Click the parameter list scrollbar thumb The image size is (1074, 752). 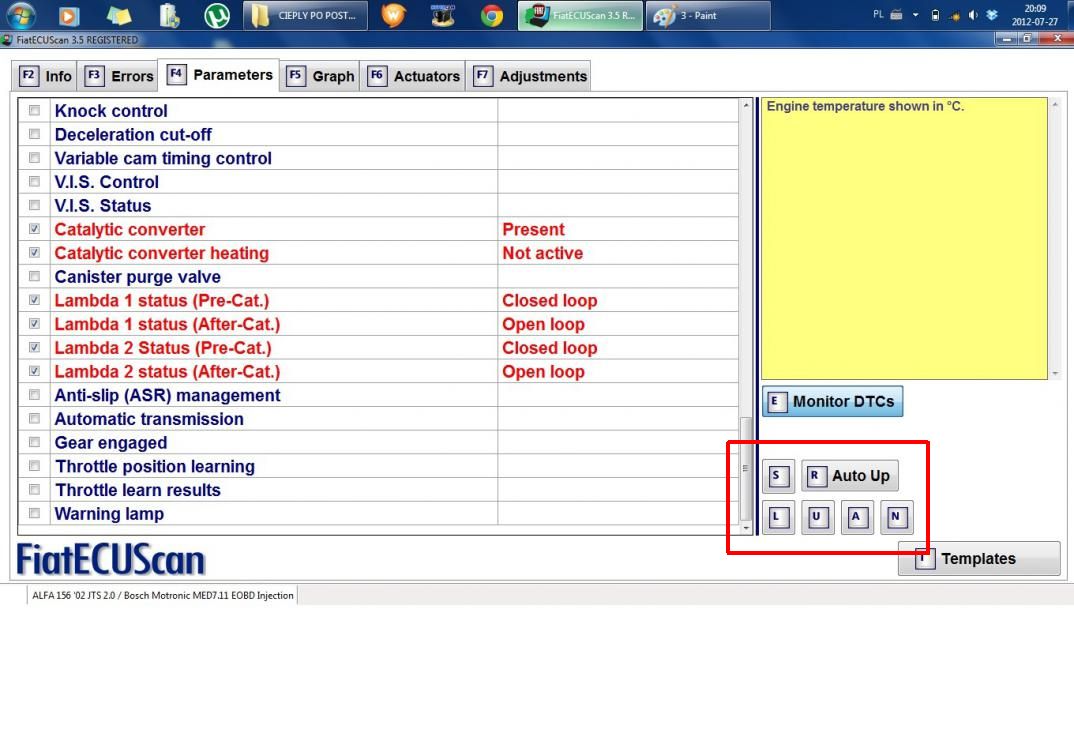(746, 468)
